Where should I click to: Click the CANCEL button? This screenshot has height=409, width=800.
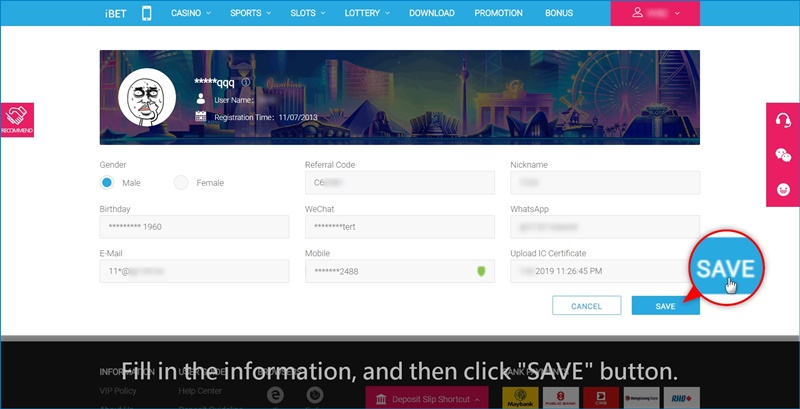click(x=586, y=306)
